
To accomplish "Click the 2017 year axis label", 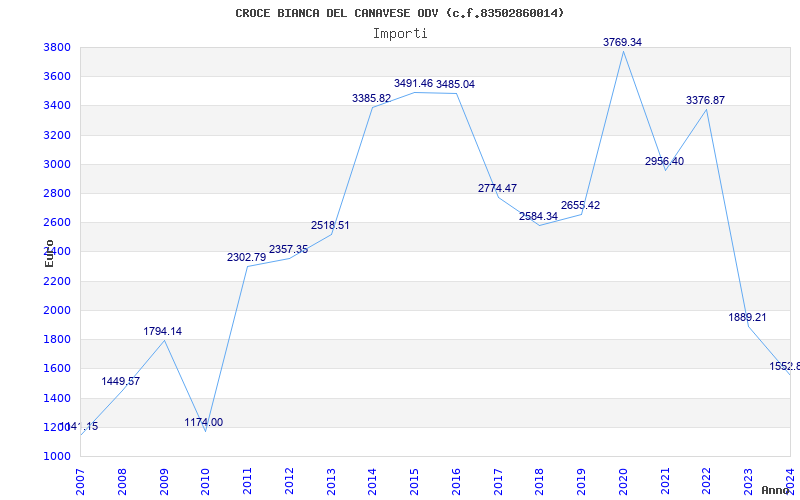I will point(498,482).
